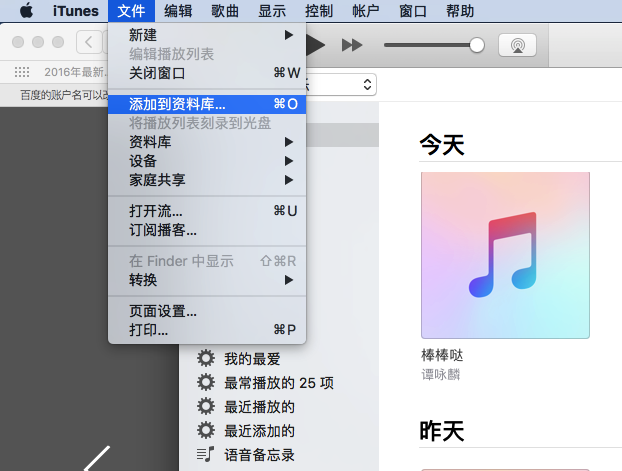Screen dimensions: 622x471
Task: Open the 语音备忘录 playlist
Action: [x=259, y=455]
